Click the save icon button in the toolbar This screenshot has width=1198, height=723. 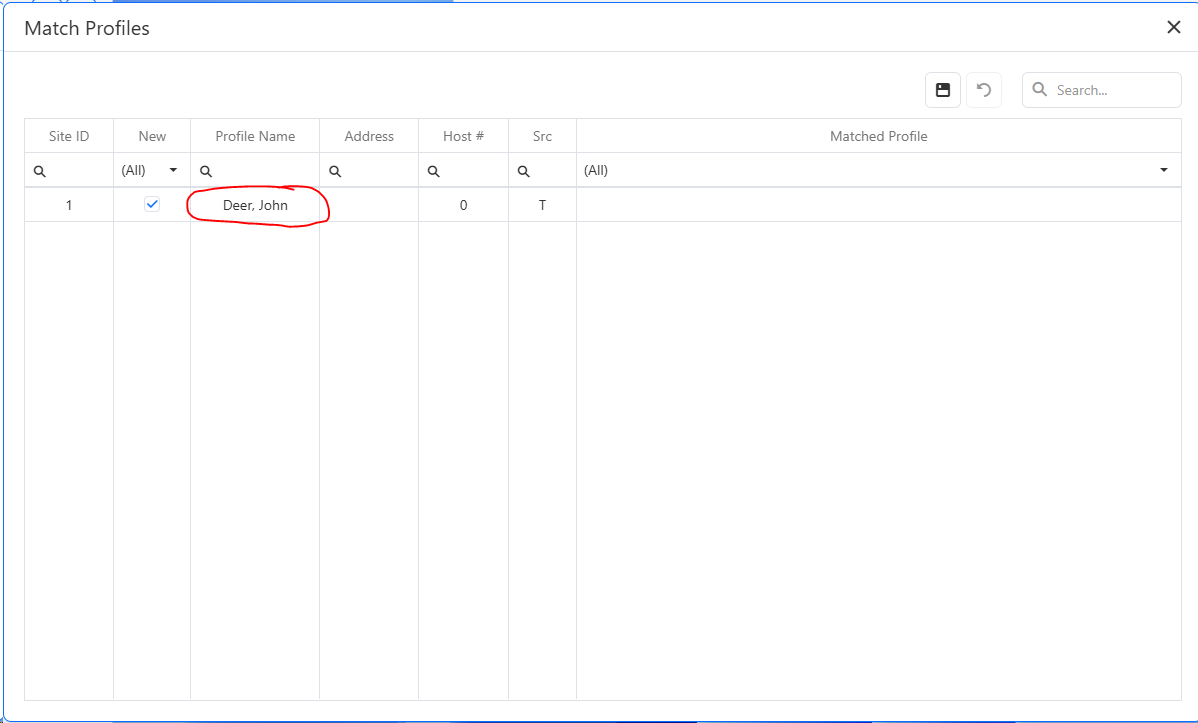point(943,90)
